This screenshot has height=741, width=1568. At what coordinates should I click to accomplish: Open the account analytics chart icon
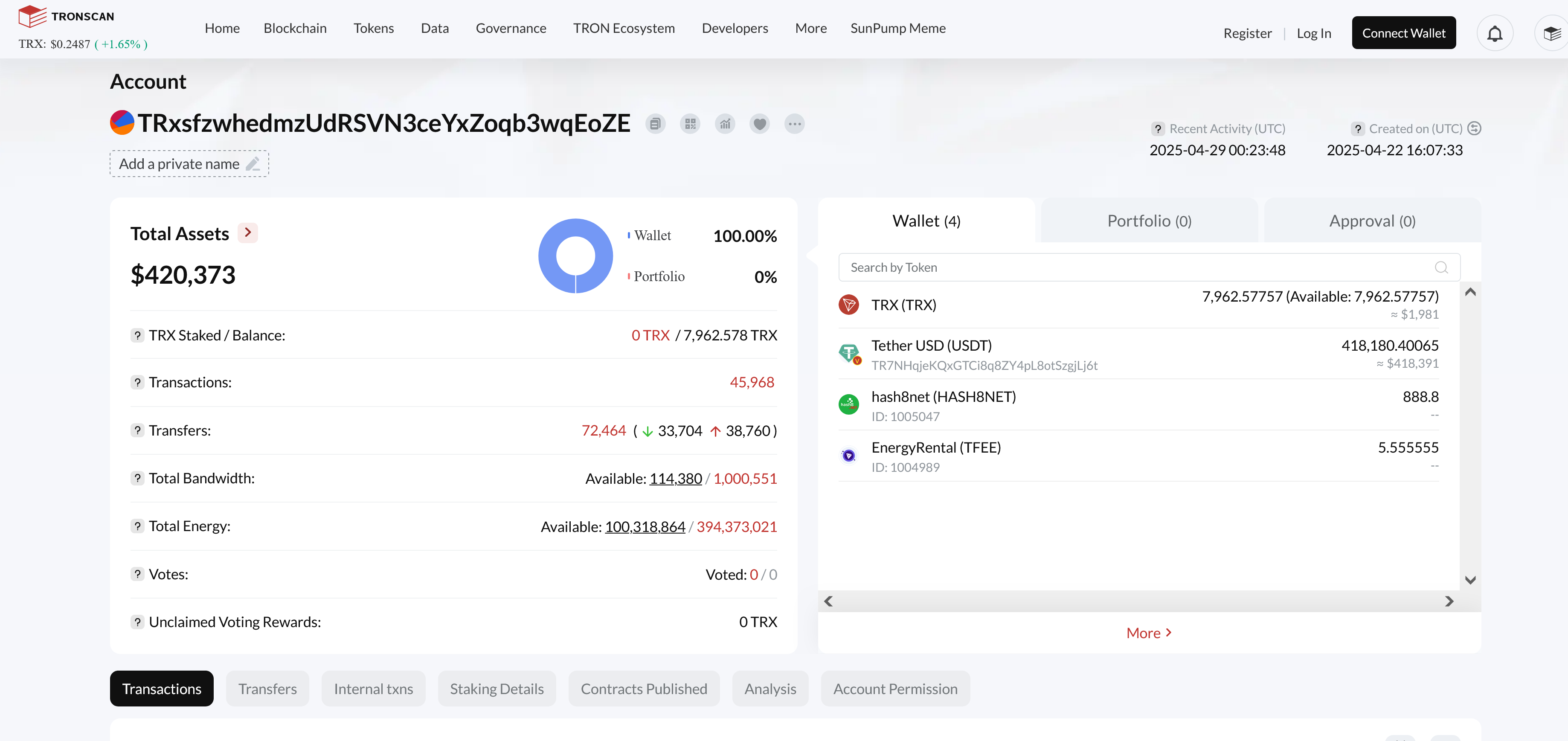coord(725,124)
